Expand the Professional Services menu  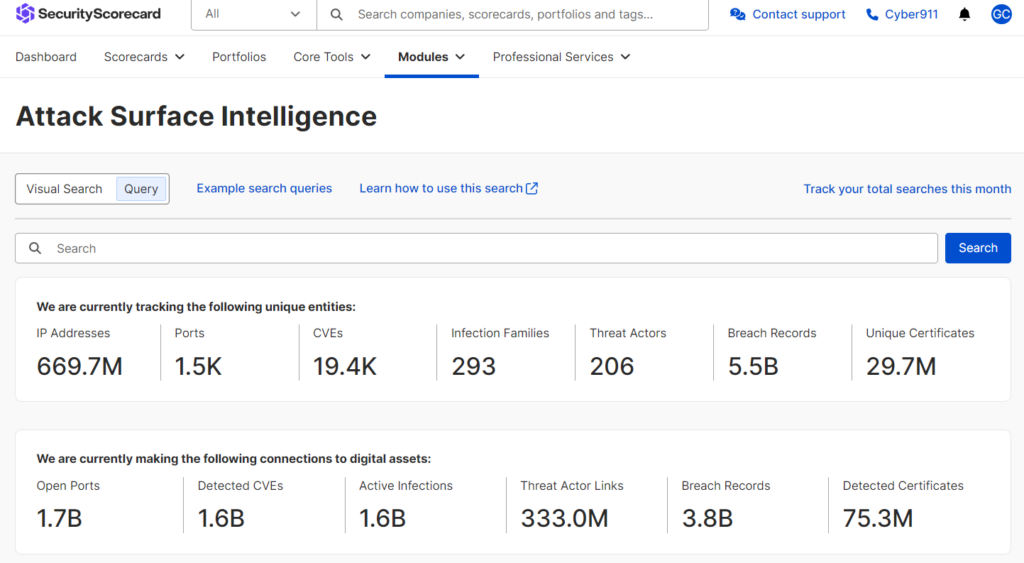tap(562, 57)
